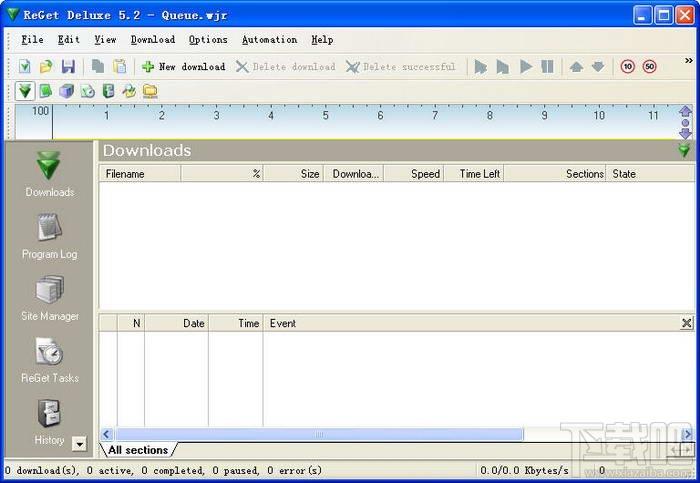Open ReGet Tasks in the sidebar
This screenshot has height=483, width=700.
point(50,361)
